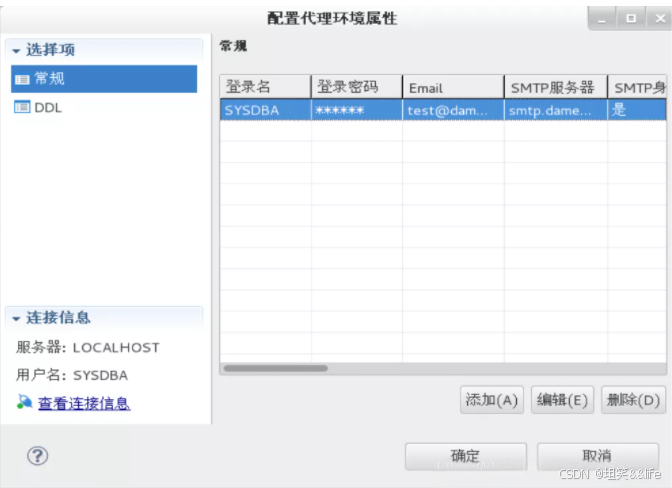Image resolution: width=672 pixels, height=488 pixels.
Task: Click the 常规 list item icon
Action: click(22, 79)
